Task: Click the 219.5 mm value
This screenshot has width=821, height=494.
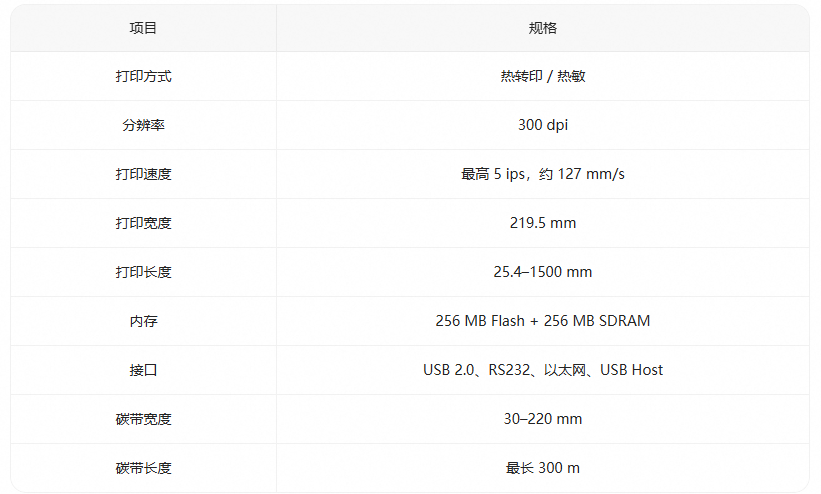Action: (542, 223)
